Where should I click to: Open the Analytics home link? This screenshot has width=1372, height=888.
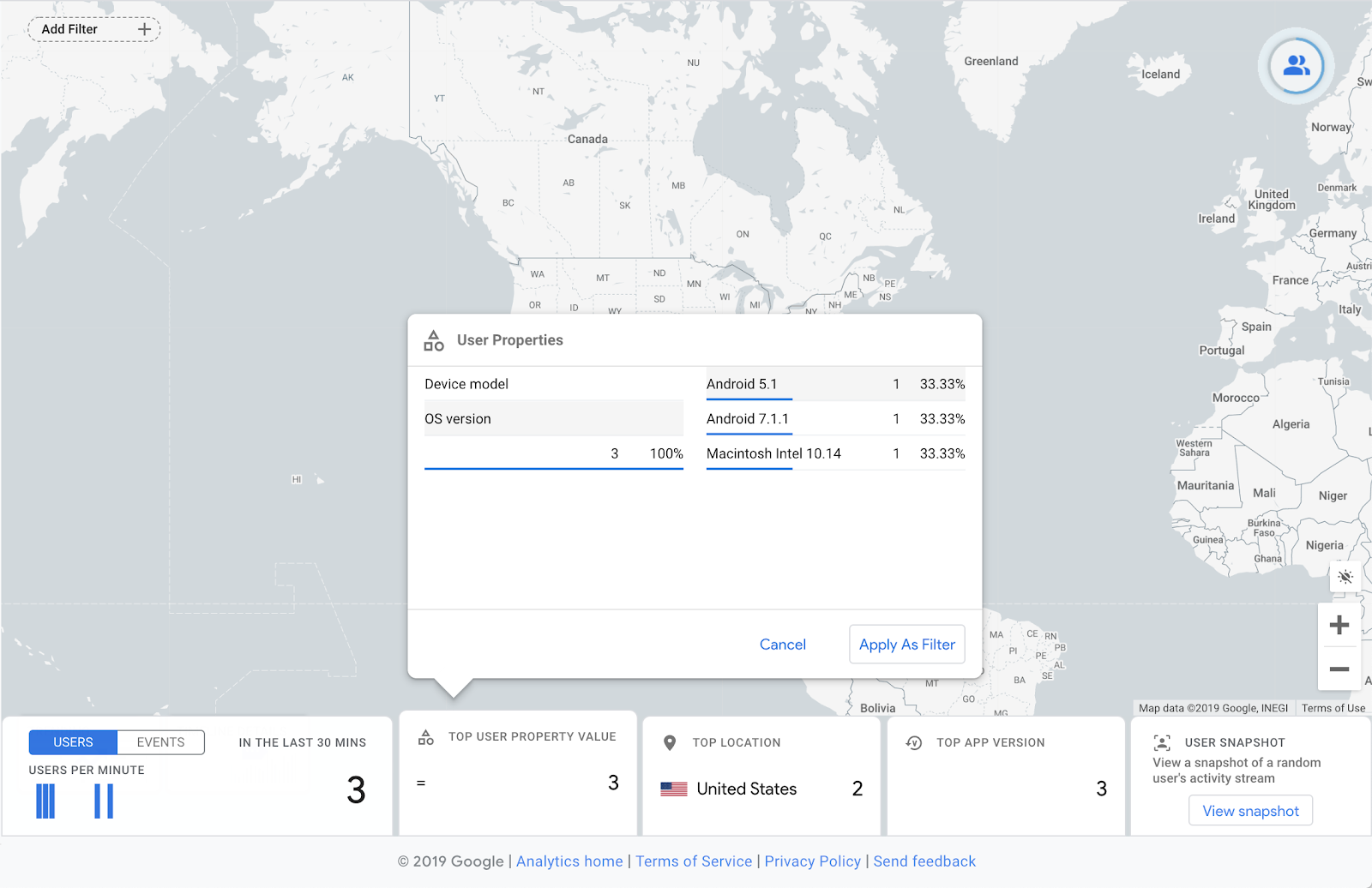569,861
